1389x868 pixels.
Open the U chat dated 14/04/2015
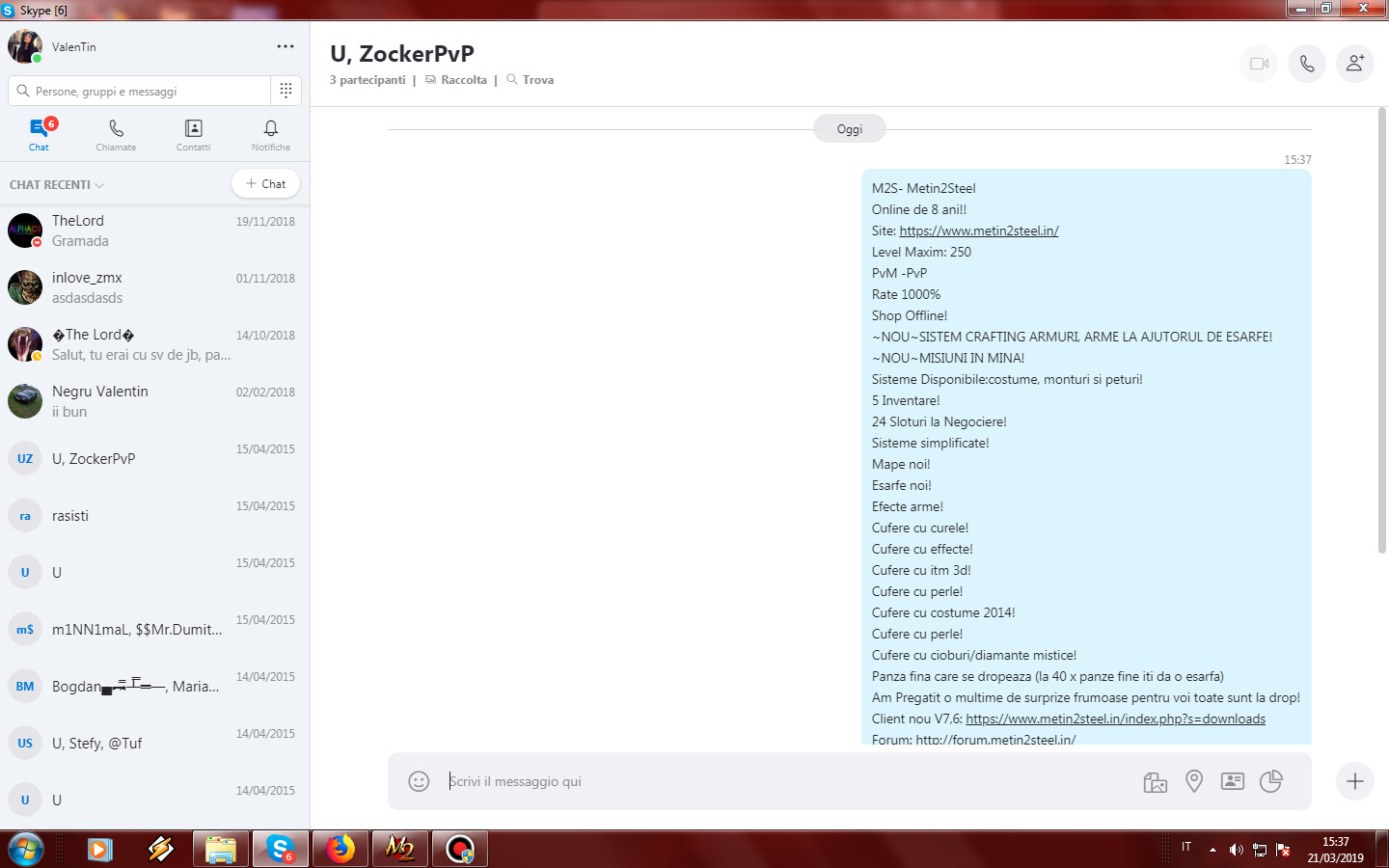coord(154,800)
